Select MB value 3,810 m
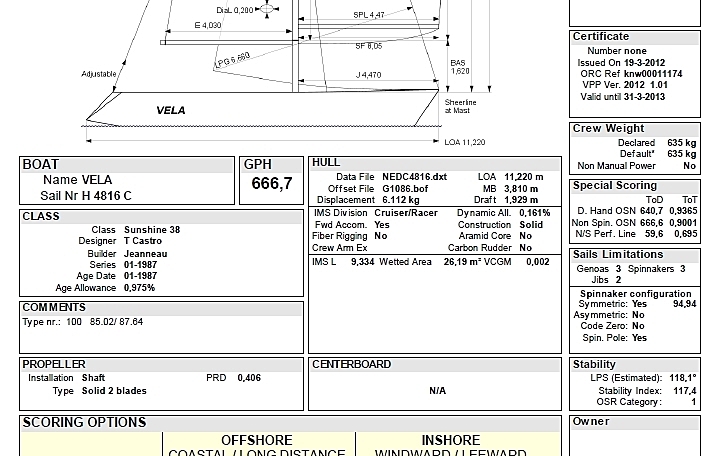 (521, 189)
